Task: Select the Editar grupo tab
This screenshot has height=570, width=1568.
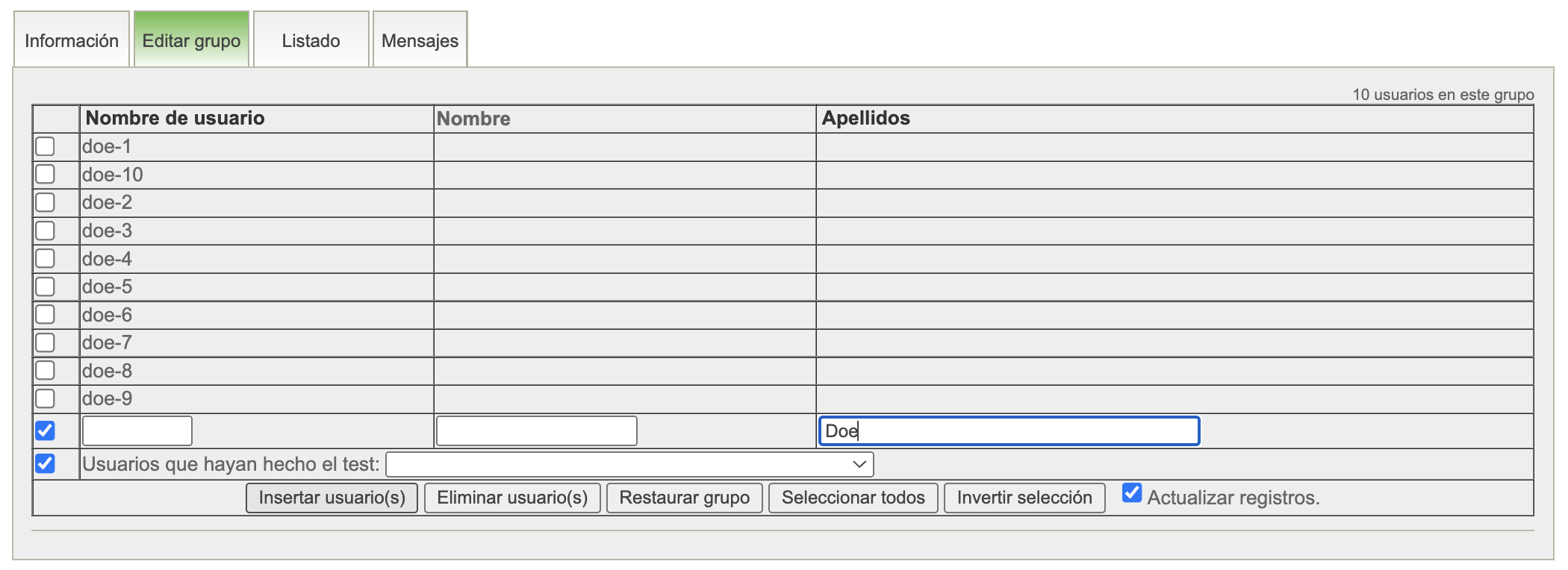Action: (x=191, y=40)
